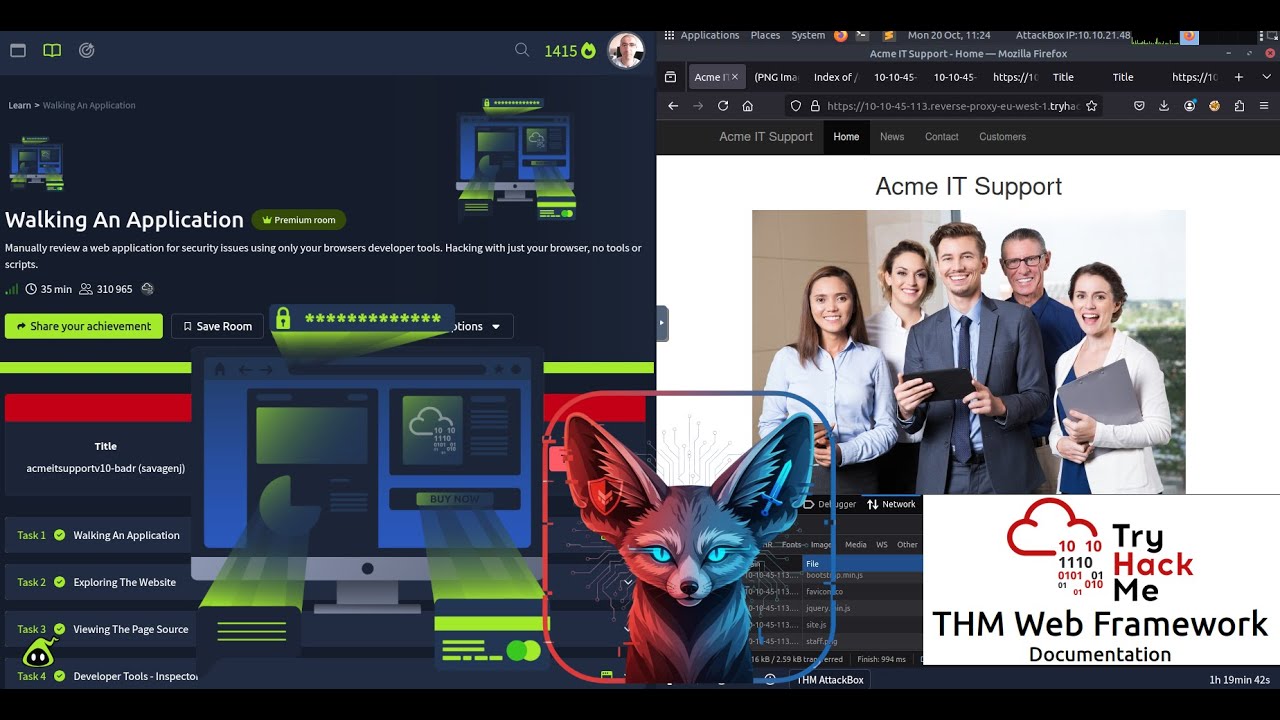Switch to the (PNG Image tab

pos(776,77)
